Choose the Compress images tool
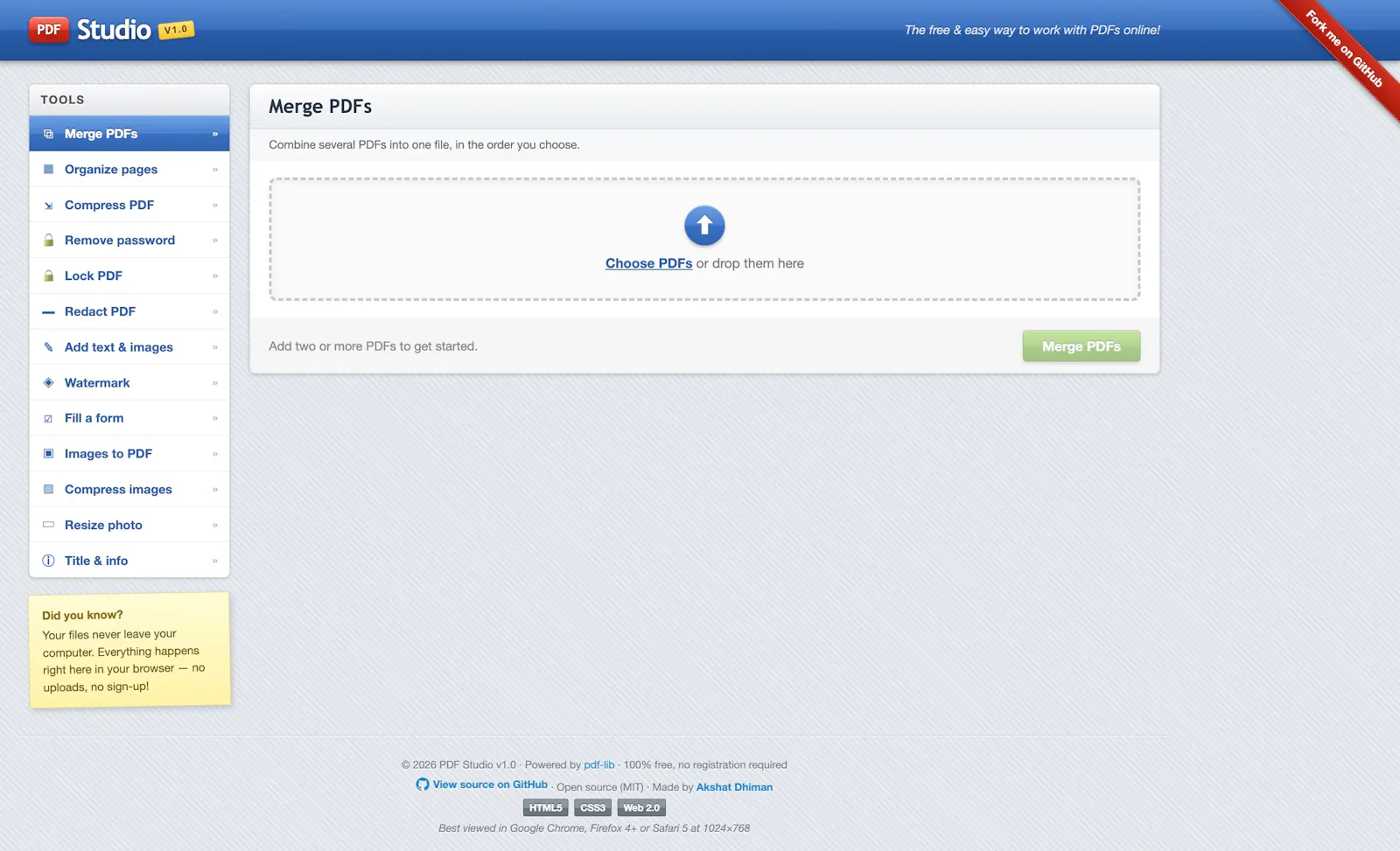1400x851 pixels. coord(129,490)
